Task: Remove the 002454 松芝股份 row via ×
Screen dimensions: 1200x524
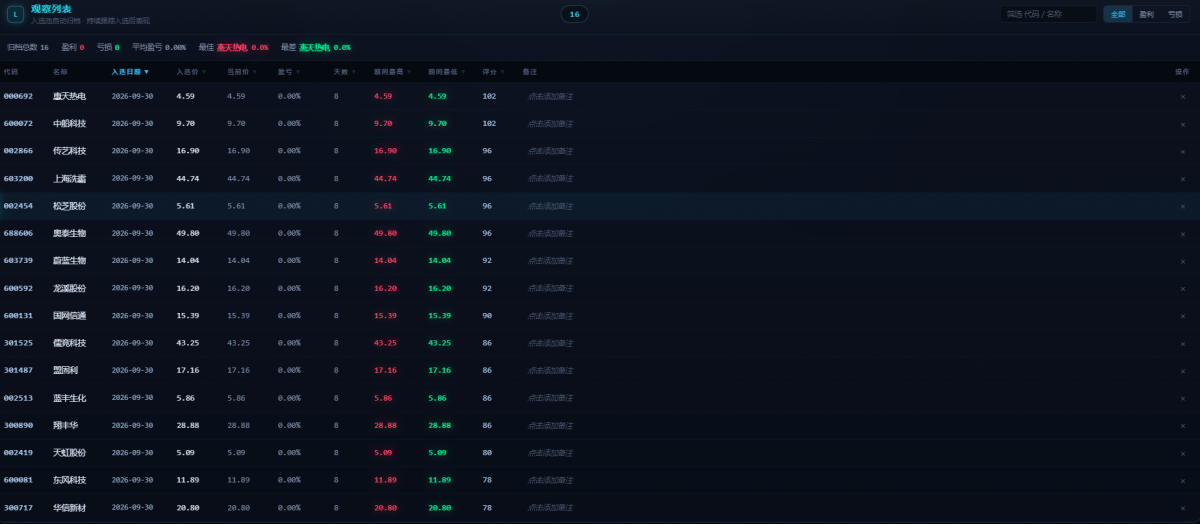Action: pyautogui.click(x=1183, y=206)
